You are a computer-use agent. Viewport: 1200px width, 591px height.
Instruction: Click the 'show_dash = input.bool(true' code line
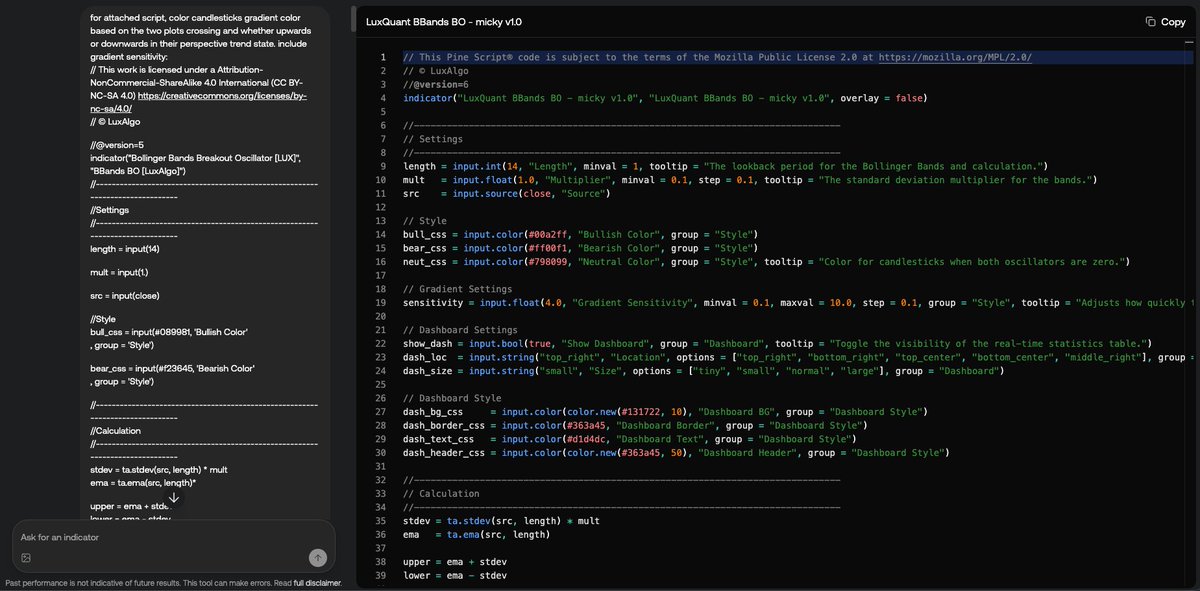click(x=778, y=344)
